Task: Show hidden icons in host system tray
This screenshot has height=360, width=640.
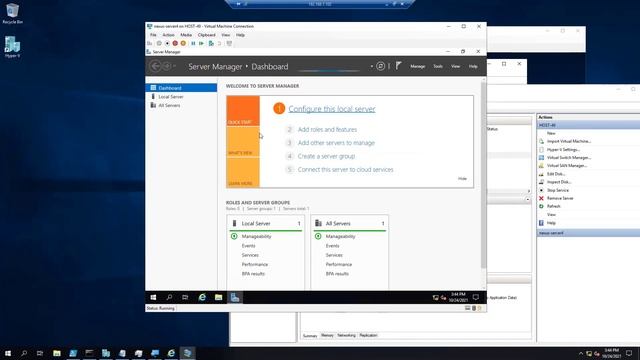Action: coord(581,353)
